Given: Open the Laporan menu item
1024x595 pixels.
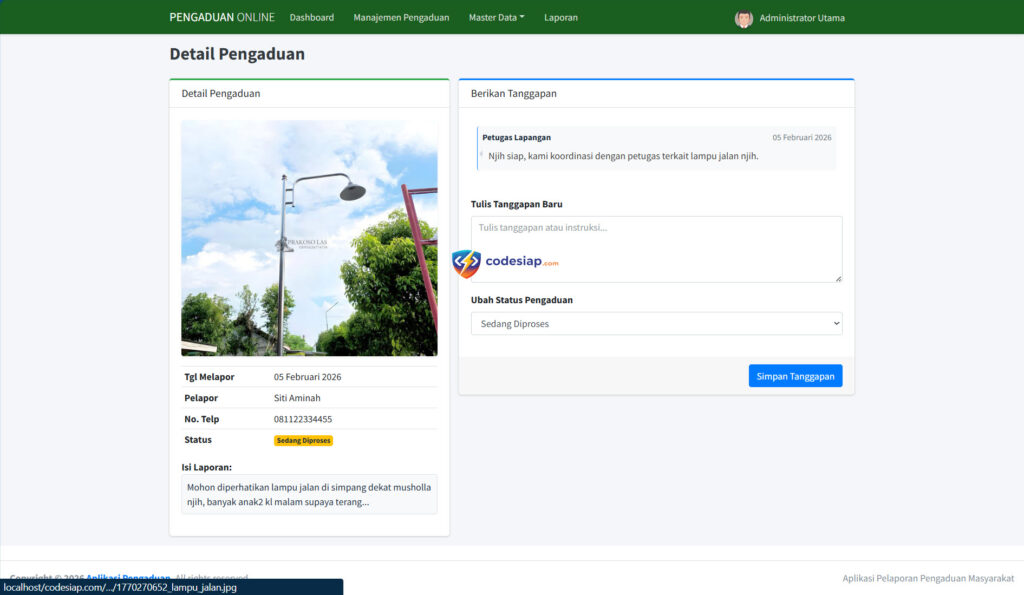Looking at the screenshot, I should 560,17.
